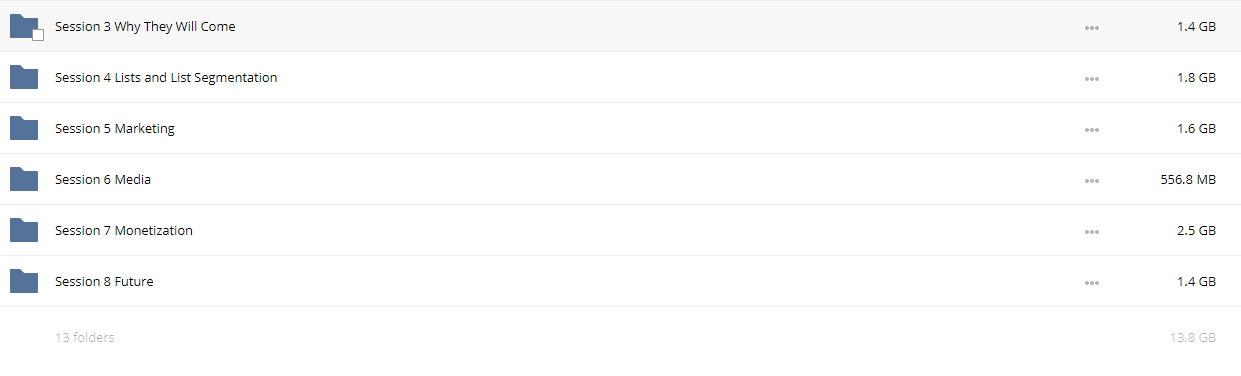Screen dimensions: 1241x376
Task: Tick the checkbox on Session 3 folder
Action: [38, 35]
